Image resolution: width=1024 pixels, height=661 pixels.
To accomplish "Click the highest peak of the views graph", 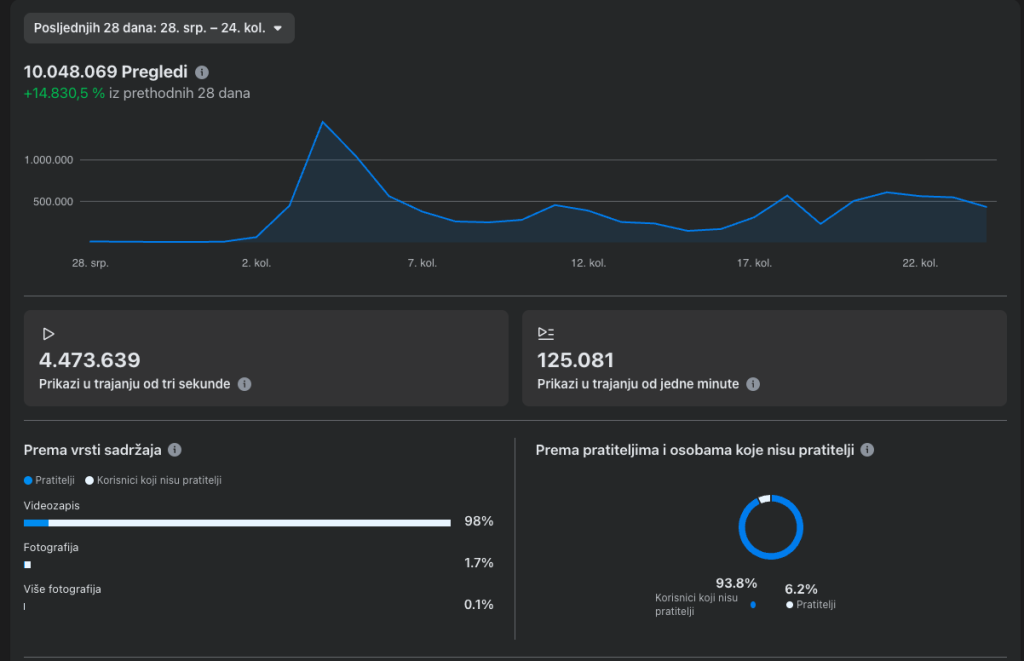I will click(322, 122).
